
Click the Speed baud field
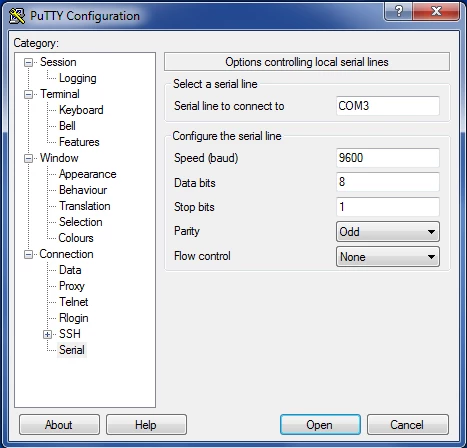(388, 158)
